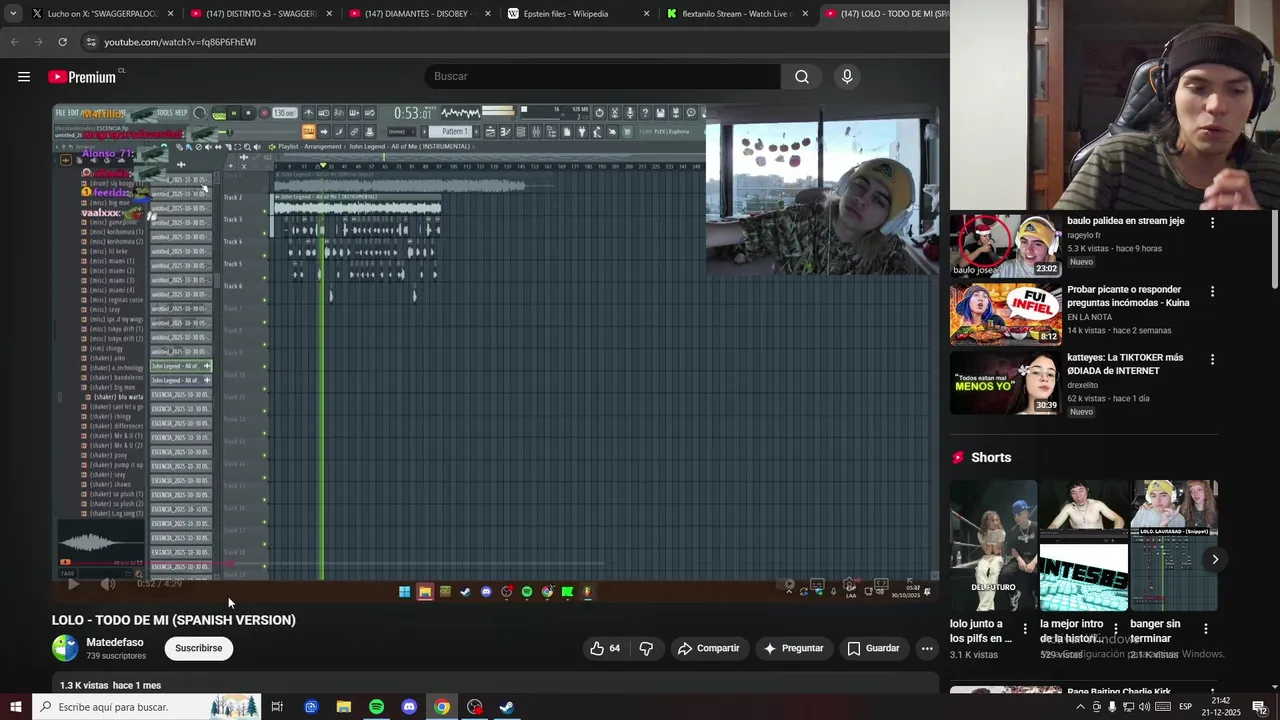Open the Windows Start menu
The image size is (1280, 720).
pyautogui.click(x=15, y=707)
